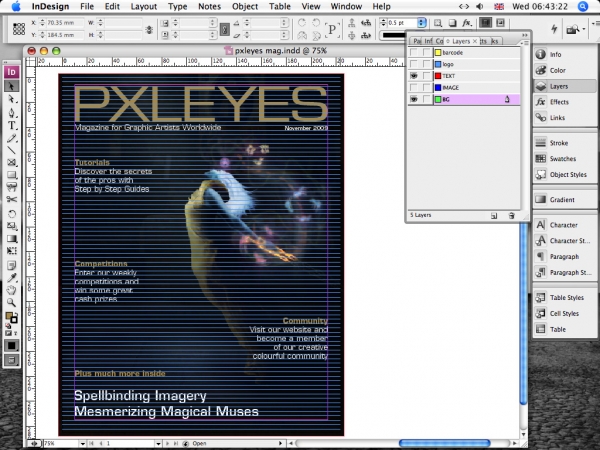Select the Hand tool
The height and width of the screenshot is (450, 600).
[x=11, y=290]
